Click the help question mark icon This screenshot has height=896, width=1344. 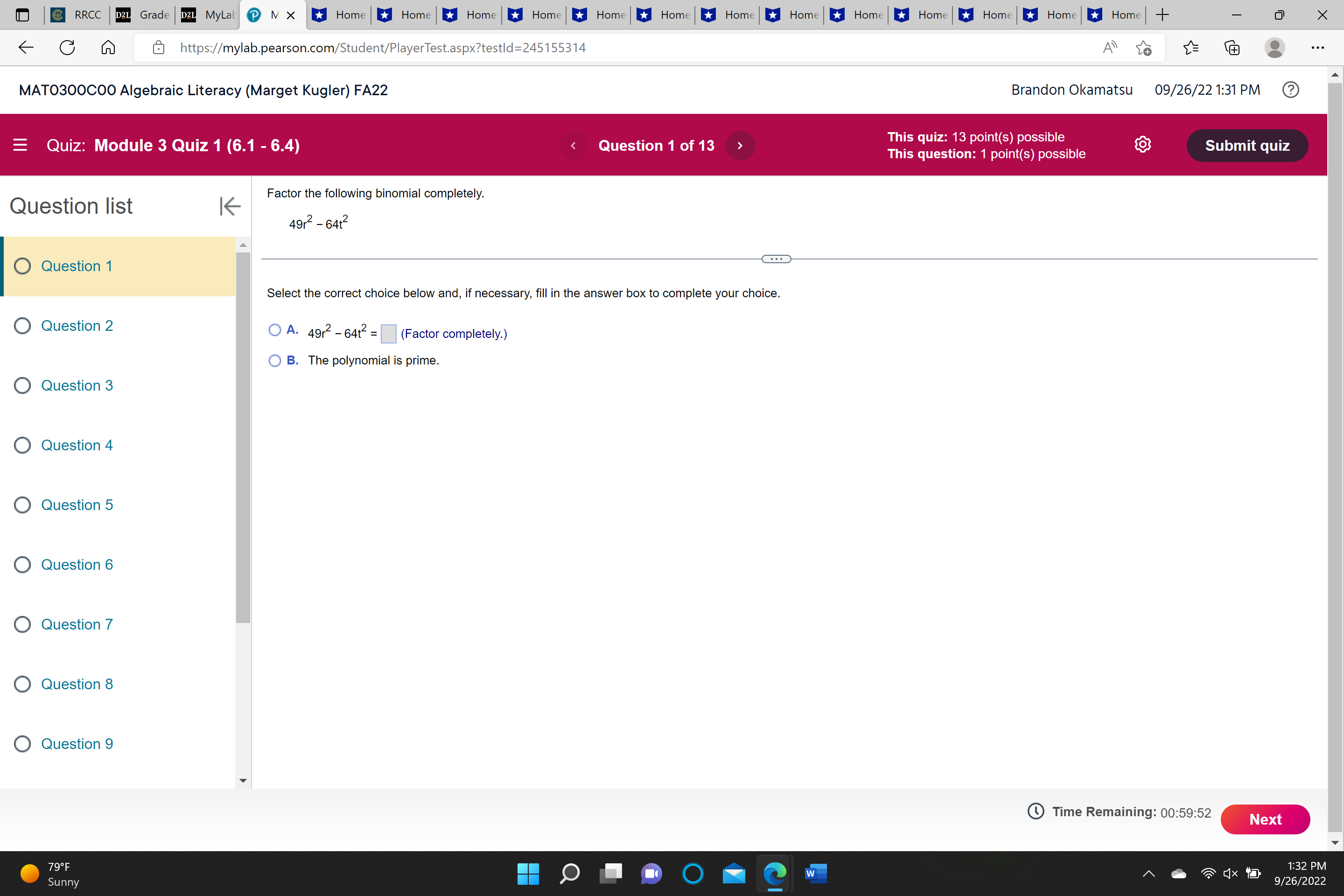(x=1290, y=90)
